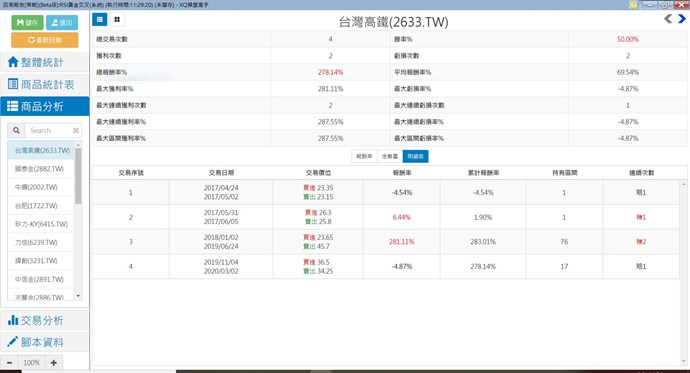Click the holding period value 76
690x373 pixels.
pos(564,242)
